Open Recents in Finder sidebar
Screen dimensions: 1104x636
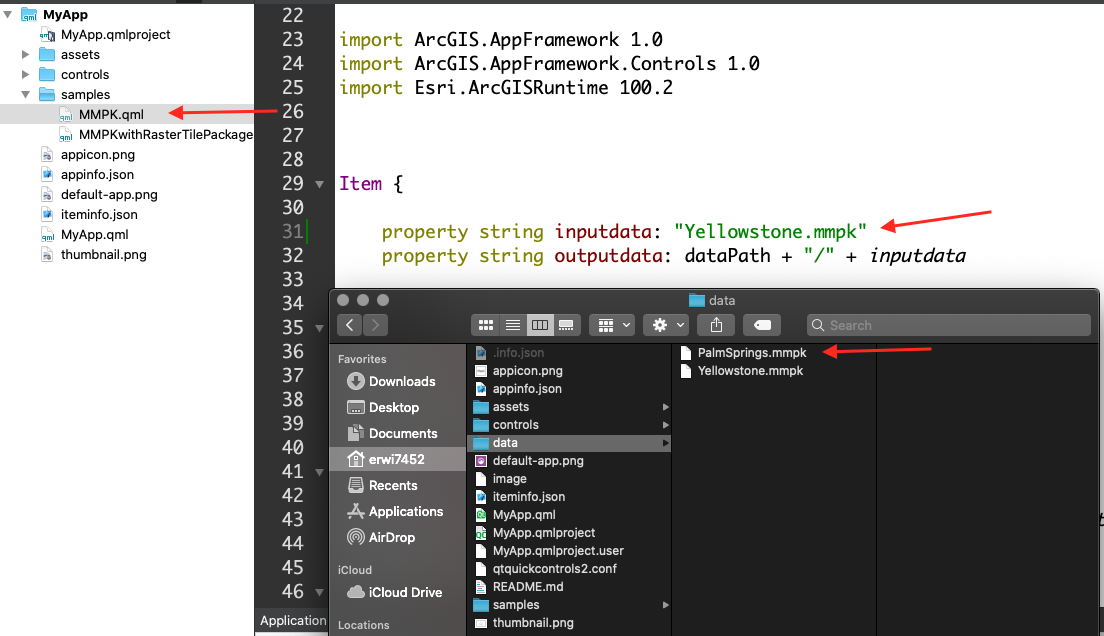coord(382,485)
